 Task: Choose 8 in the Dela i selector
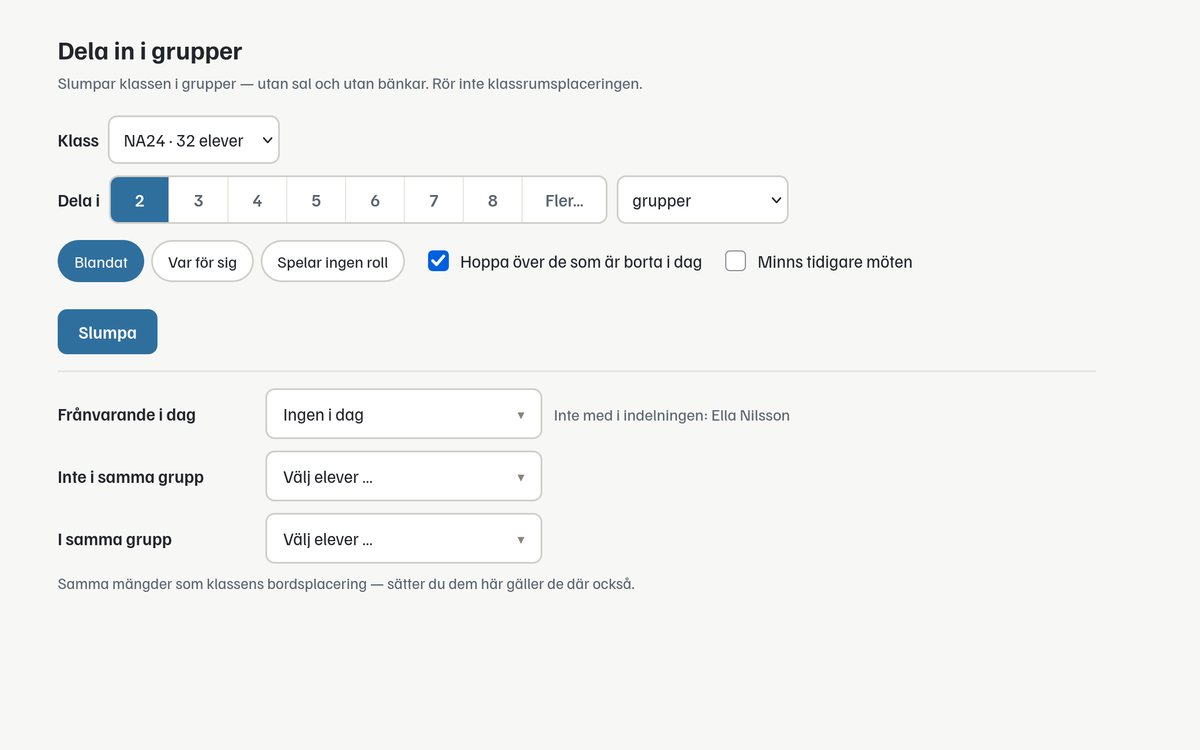coord(493,200)
